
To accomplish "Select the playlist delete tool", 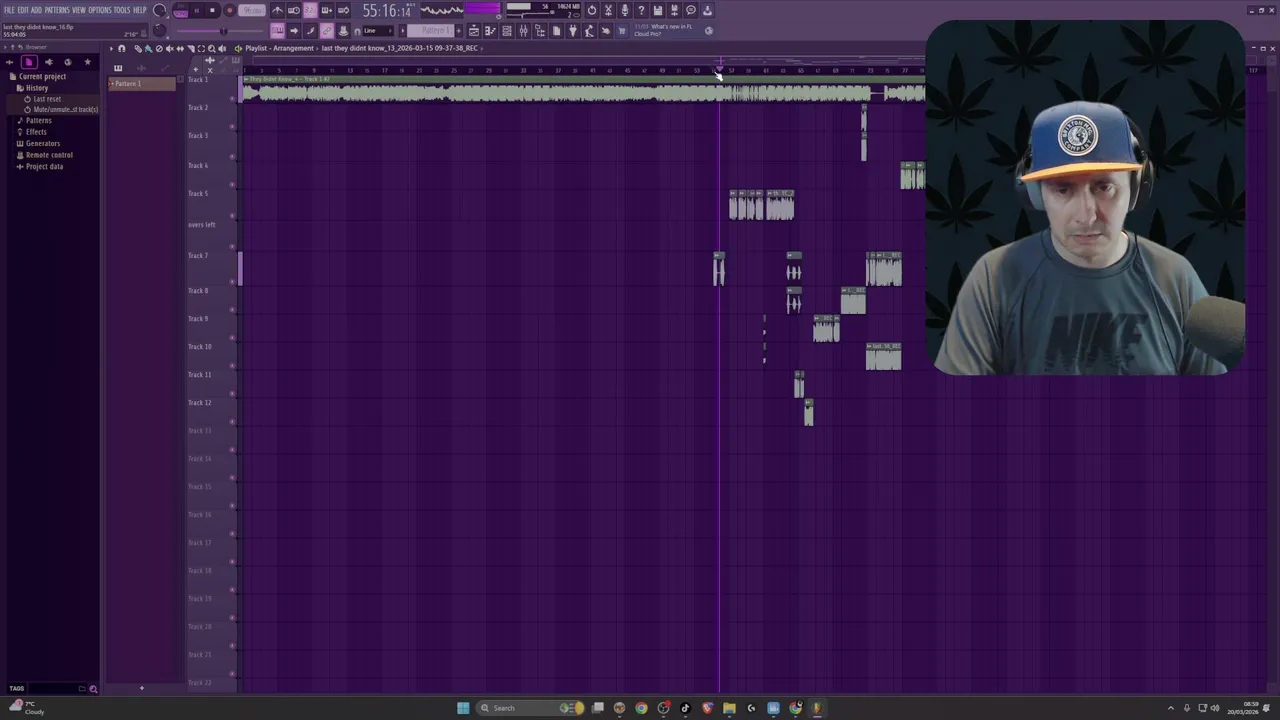I will coord(159,48).
